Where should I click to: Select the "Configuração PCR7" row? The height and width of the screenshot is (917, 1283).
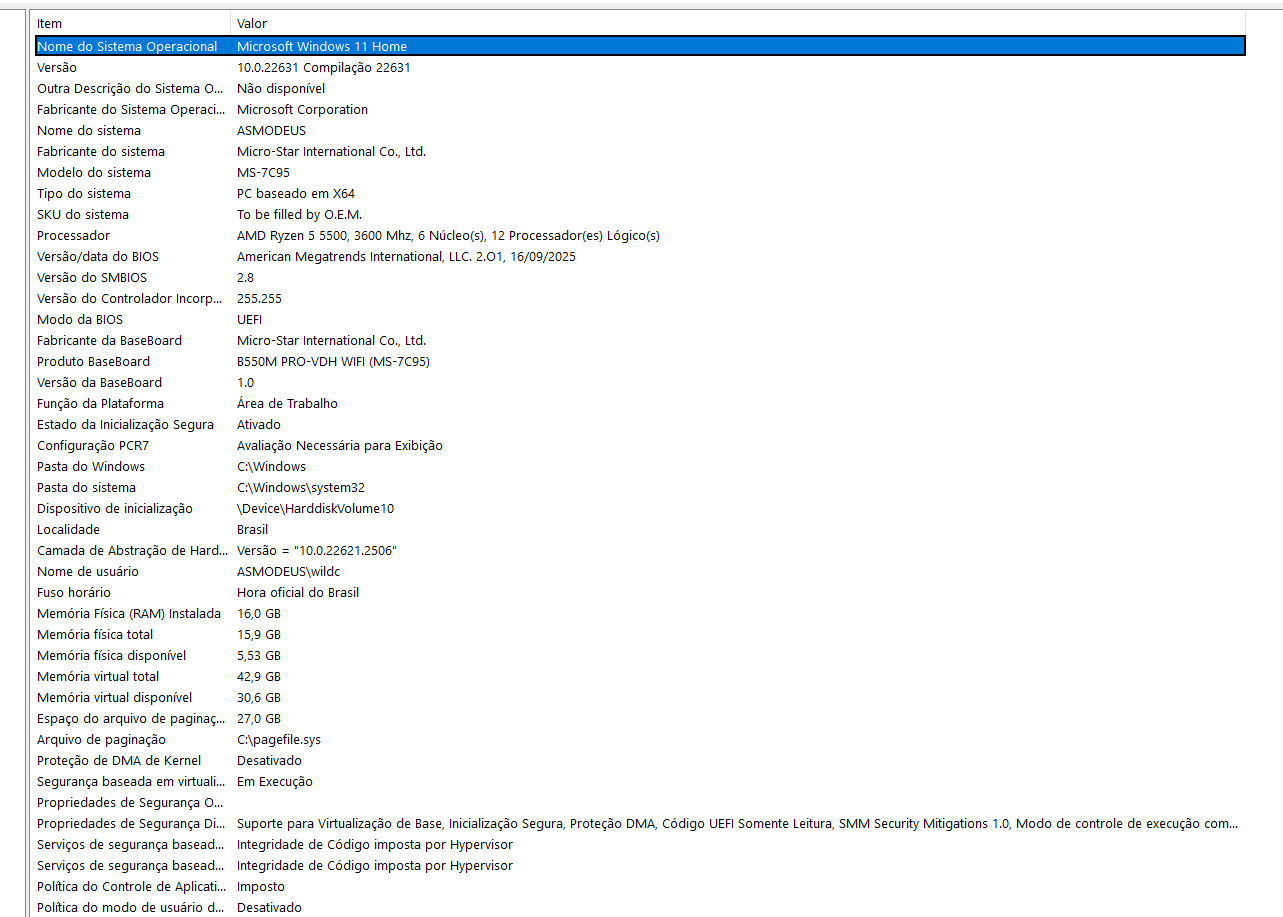[x=640, y=445]
